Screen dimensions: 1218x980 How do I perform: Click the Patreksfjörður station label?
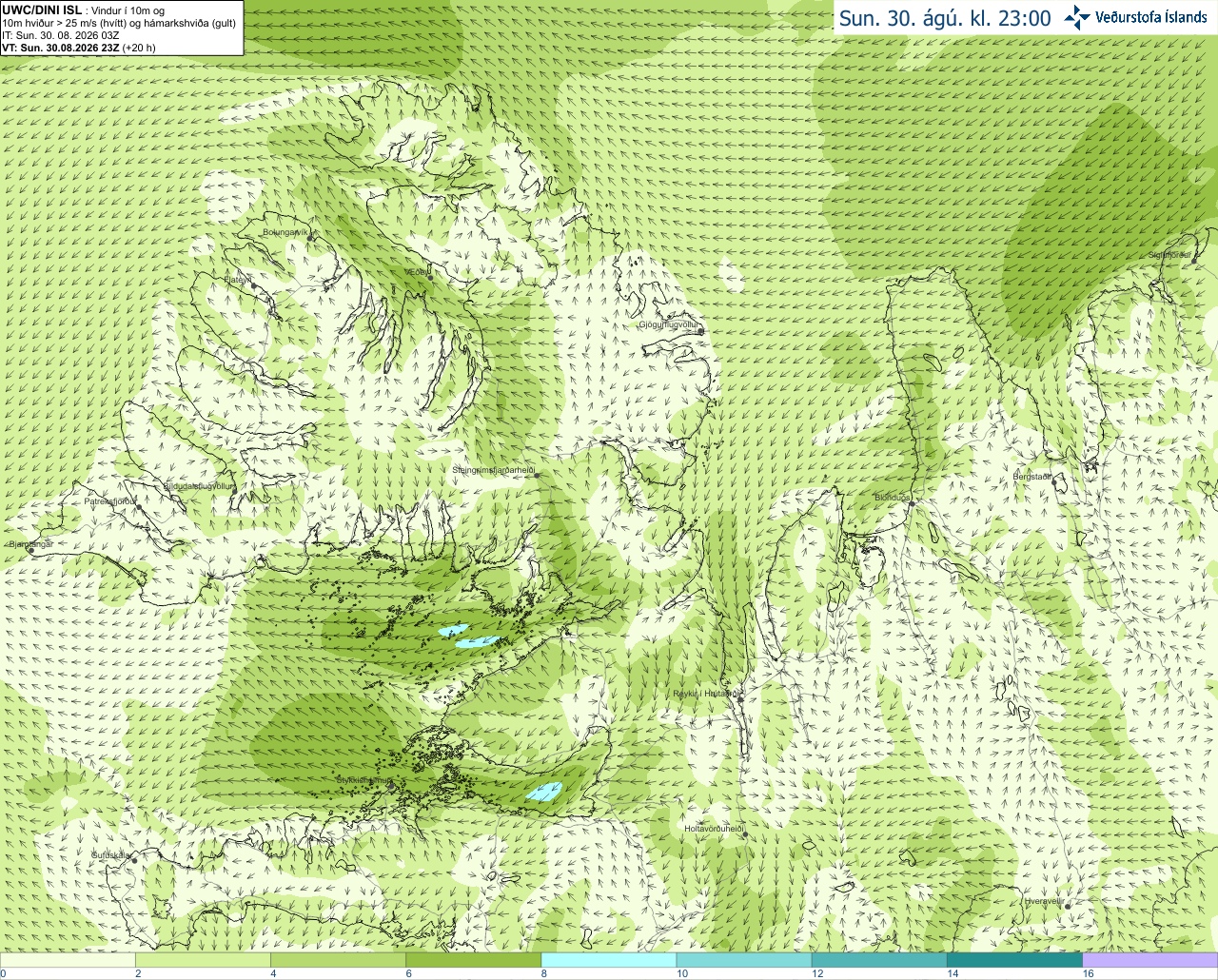110,500
